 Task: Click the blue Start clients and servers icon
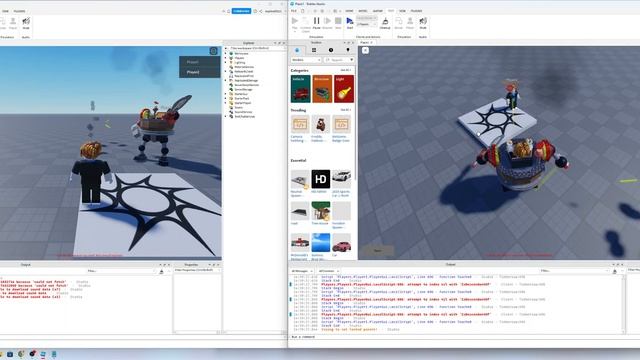350,22
